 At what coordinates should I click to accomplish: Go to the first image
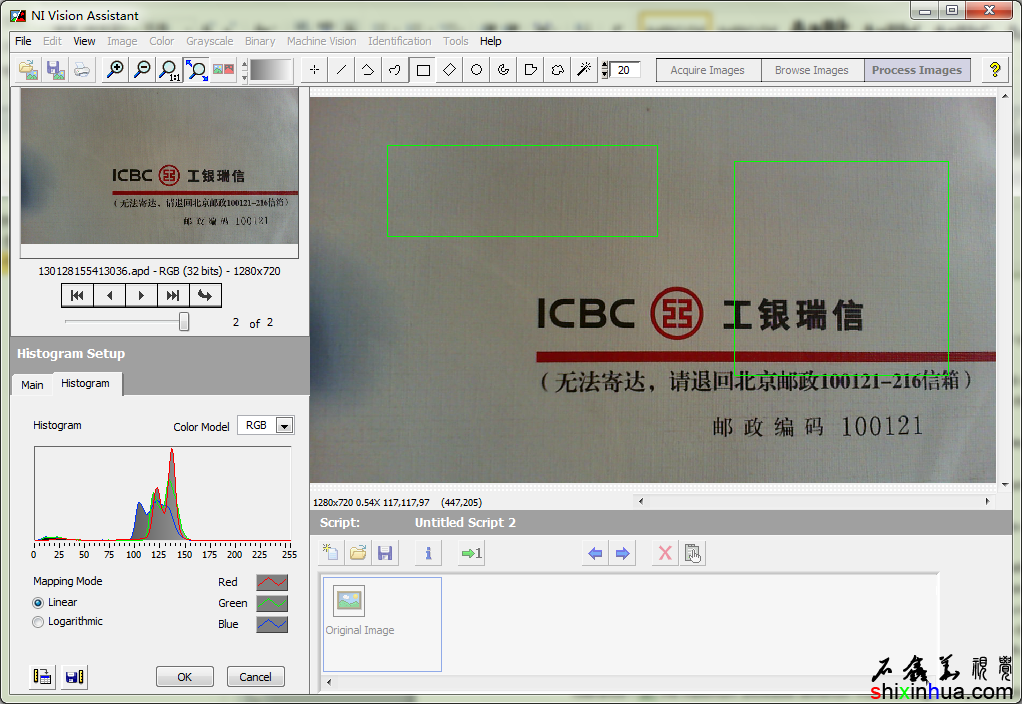78,295
